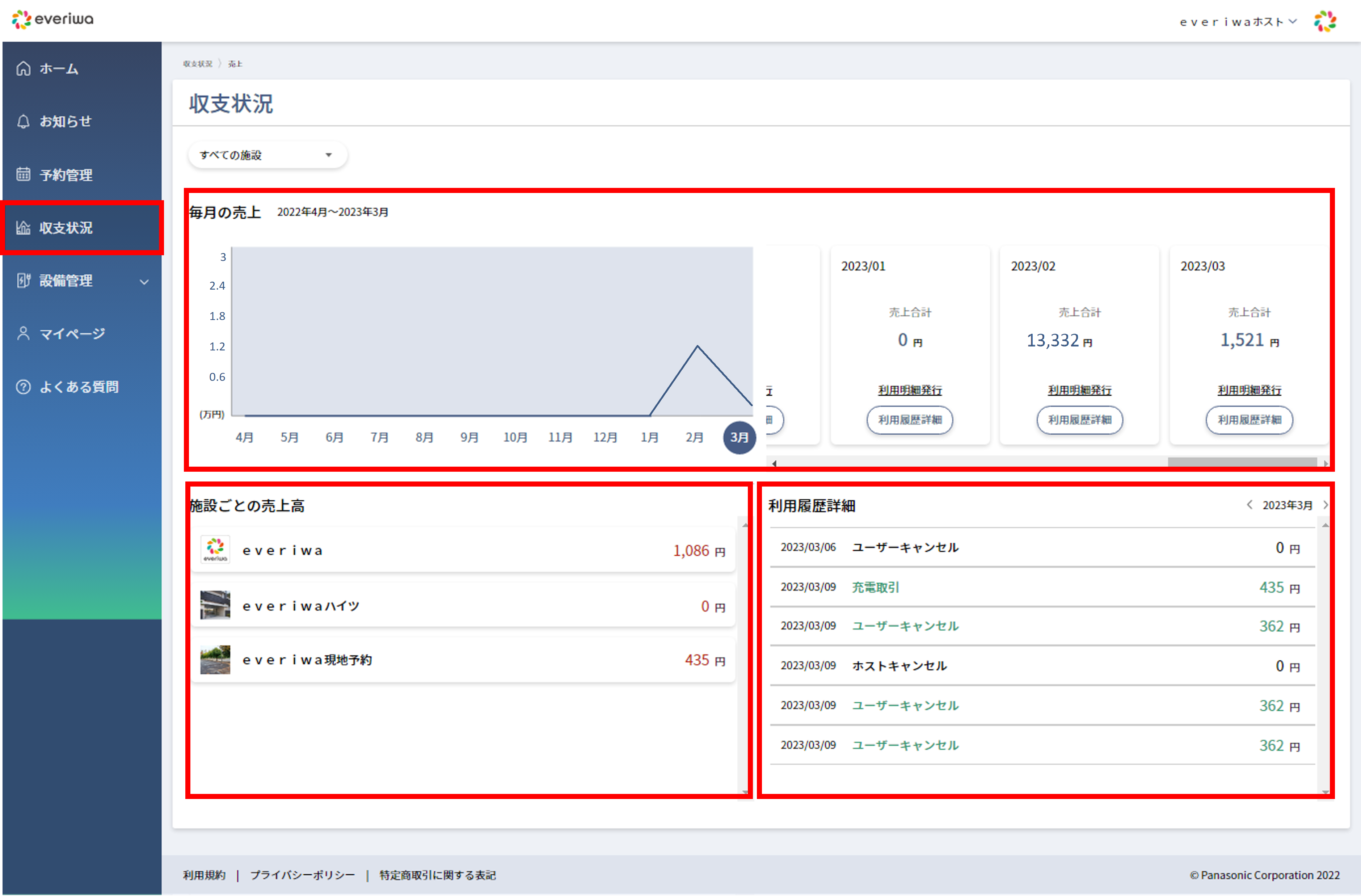This screenshot has width=1361, height=896.
Task: Click the left arrow of the cards scrollbar
Action: click(x=774, y=463)
